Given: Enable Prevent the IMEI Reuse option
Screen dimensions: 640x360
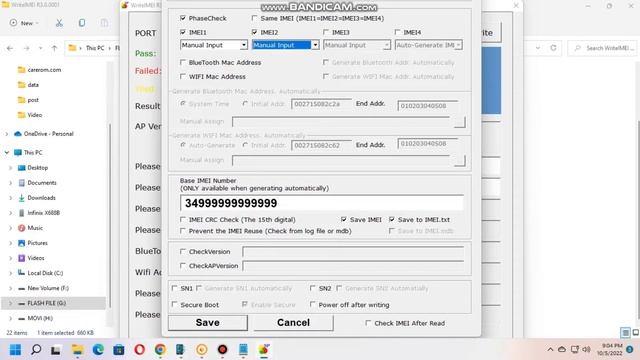Looking at the screenshot, I should click(x=183, y=231).
